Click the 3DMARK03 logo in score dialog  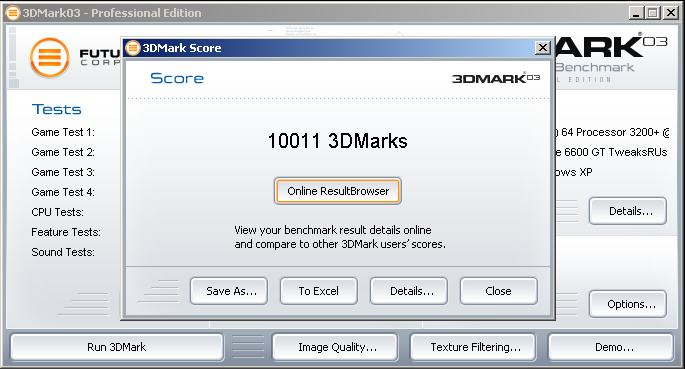pyautogui.click(x=496, y=78)
